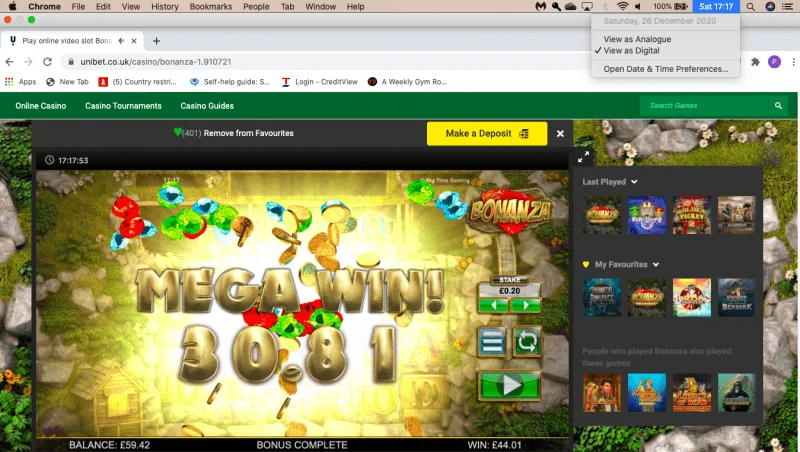Open the Apps bookmarks shortcut
The height and width of the screenshot is (452, 800).
20,82
